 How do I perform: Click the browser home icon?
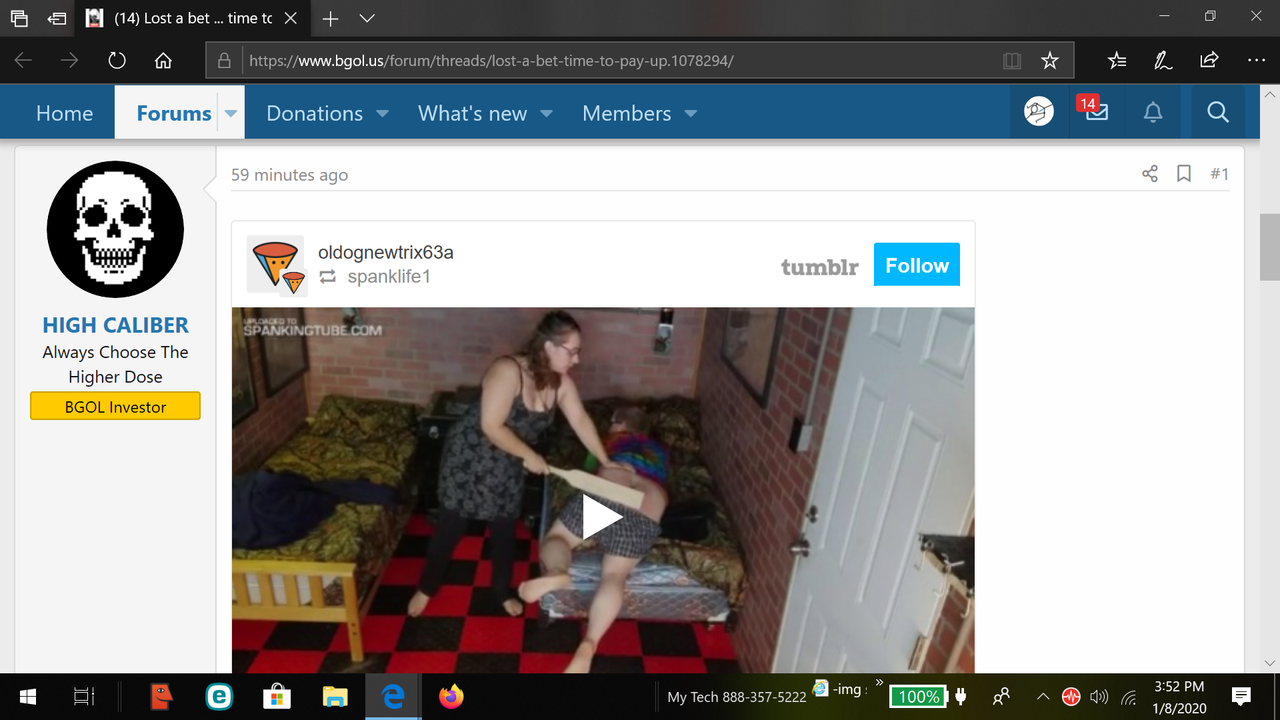click(x=163, y=61)
